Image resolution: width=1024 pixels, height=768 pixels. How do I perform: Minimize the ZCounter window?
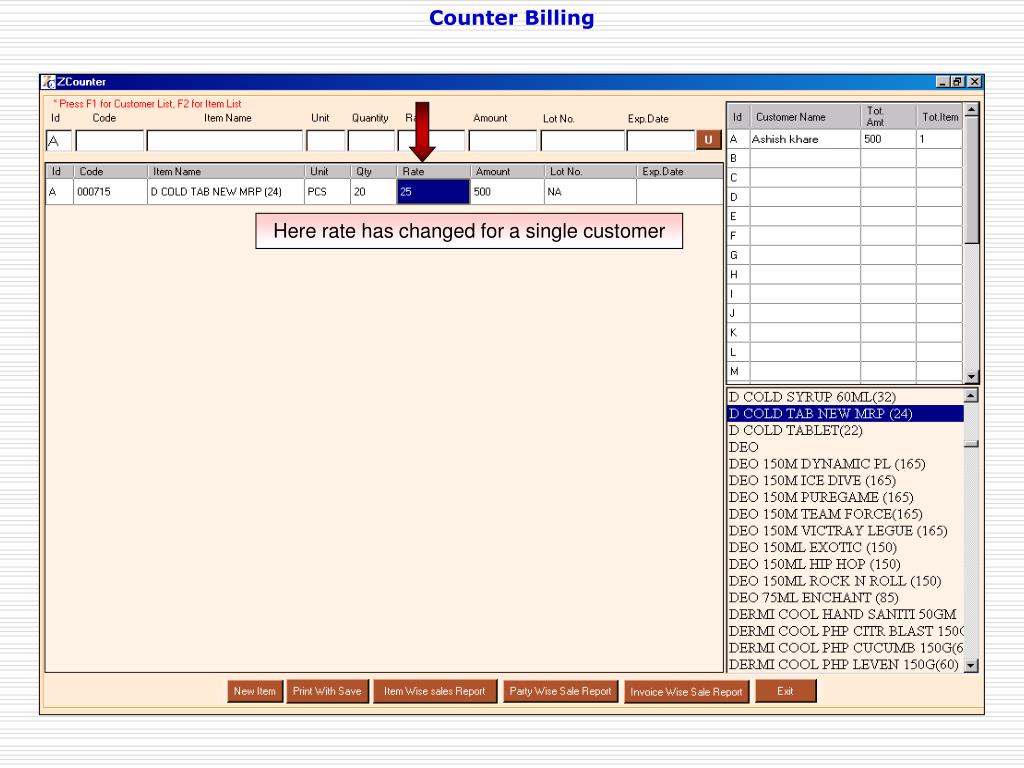942,82
